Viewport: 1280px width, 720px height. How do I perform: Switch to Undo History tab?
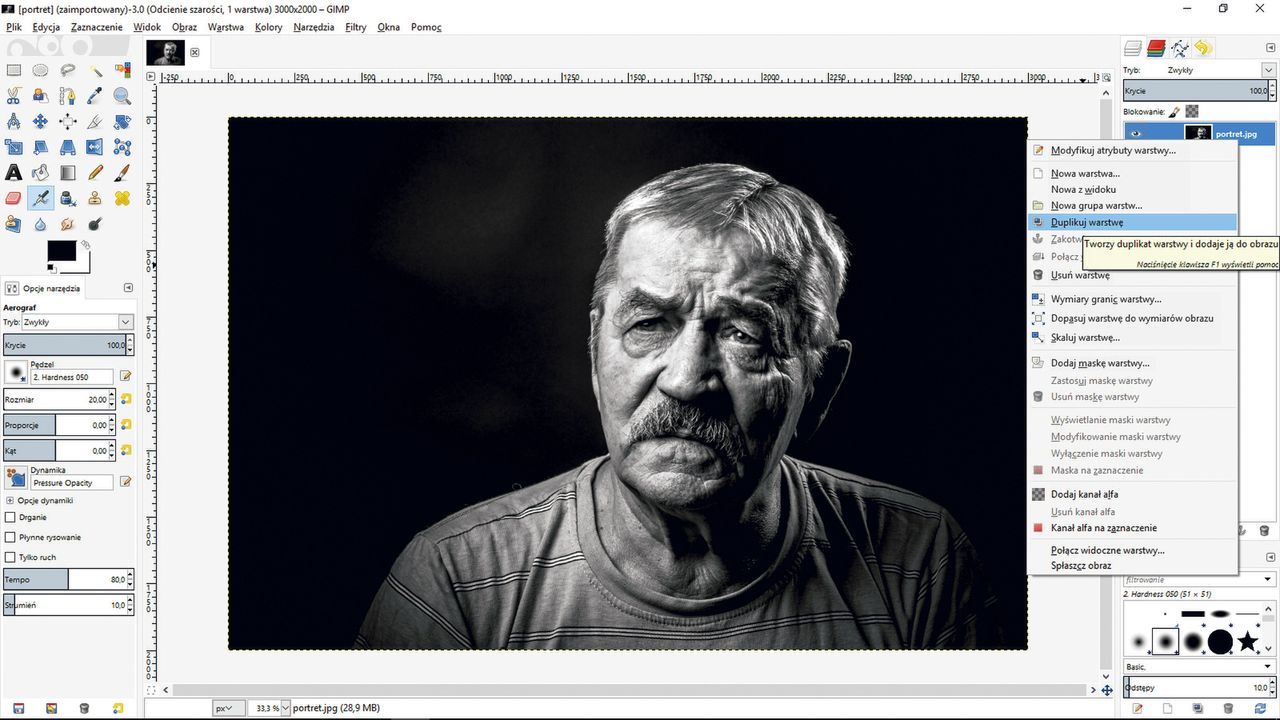coord(1203,48)
